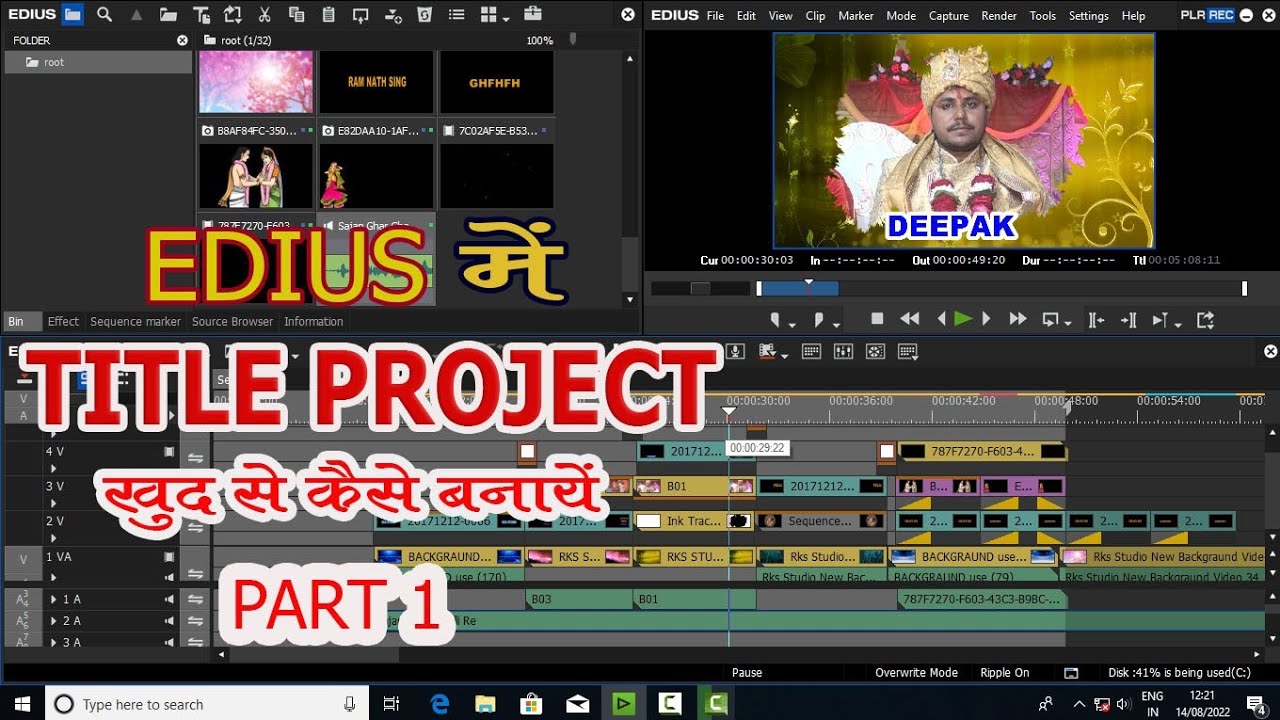The image size is (1280, 720).
Task: Click the green Play button
Action: point(963,319)
